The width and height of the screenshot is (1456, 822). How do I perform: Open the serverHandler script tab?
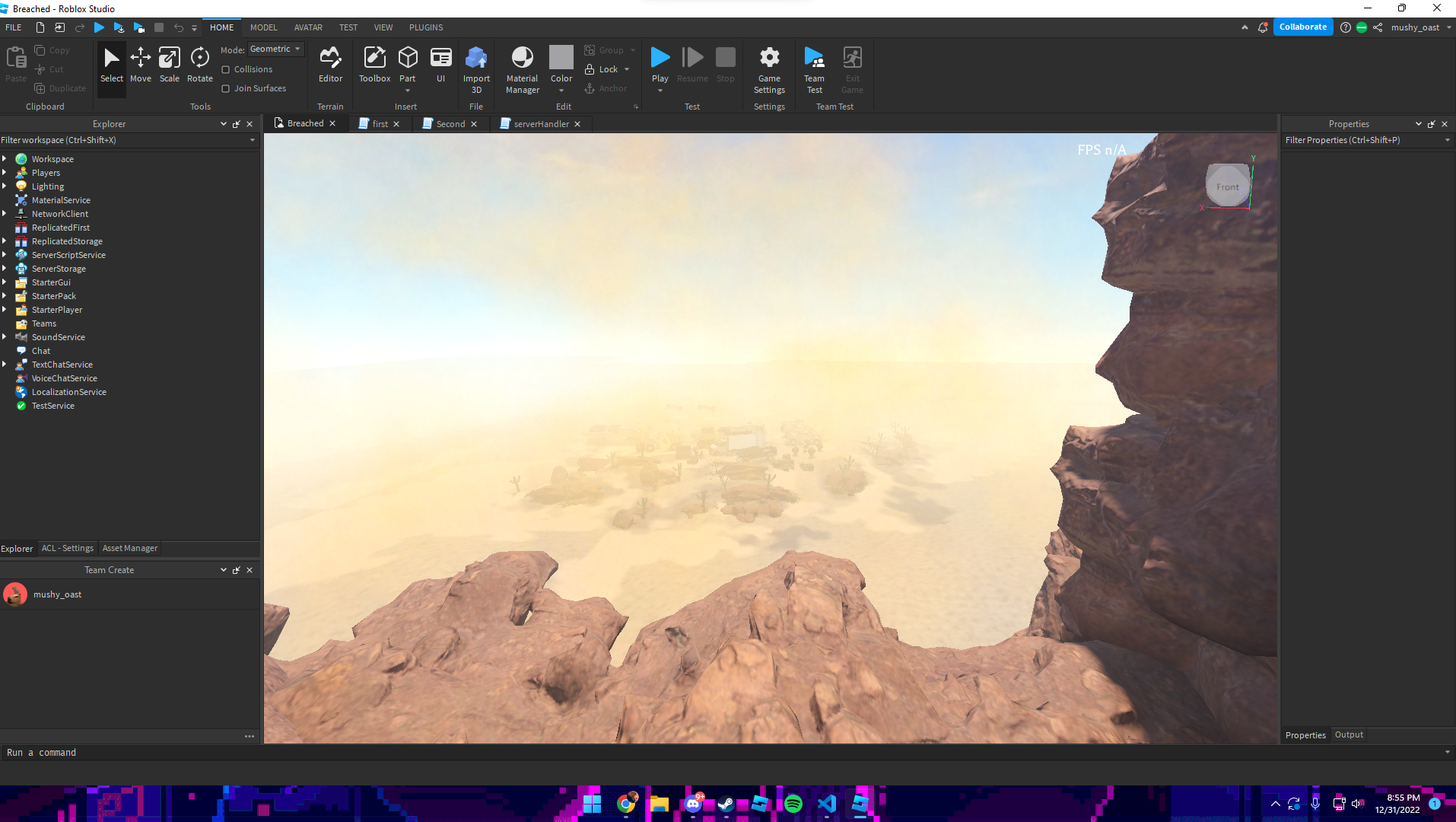pos(540,124)
